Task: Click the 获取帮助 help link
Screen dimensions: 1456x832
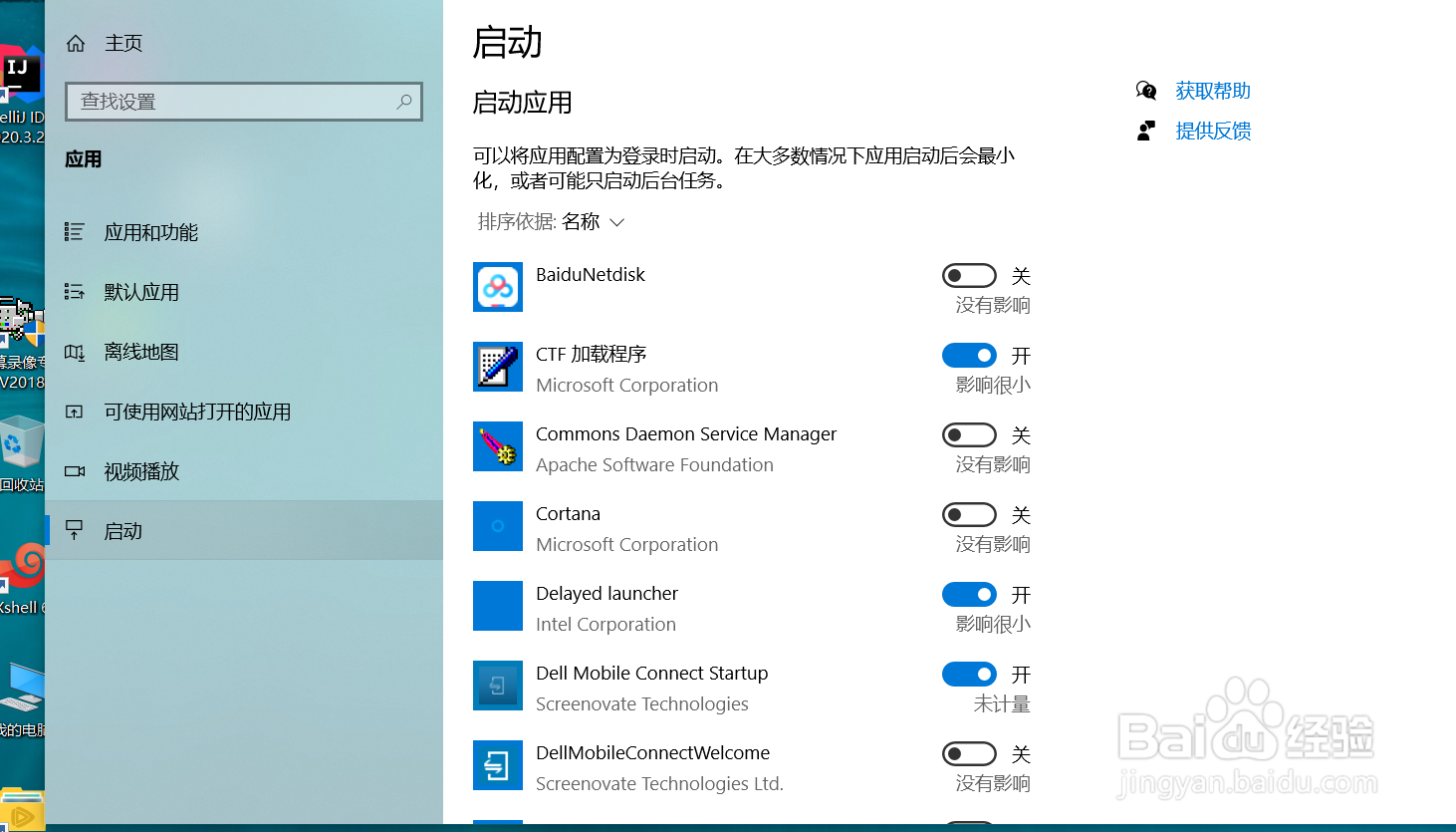Action: (1213, 91)
